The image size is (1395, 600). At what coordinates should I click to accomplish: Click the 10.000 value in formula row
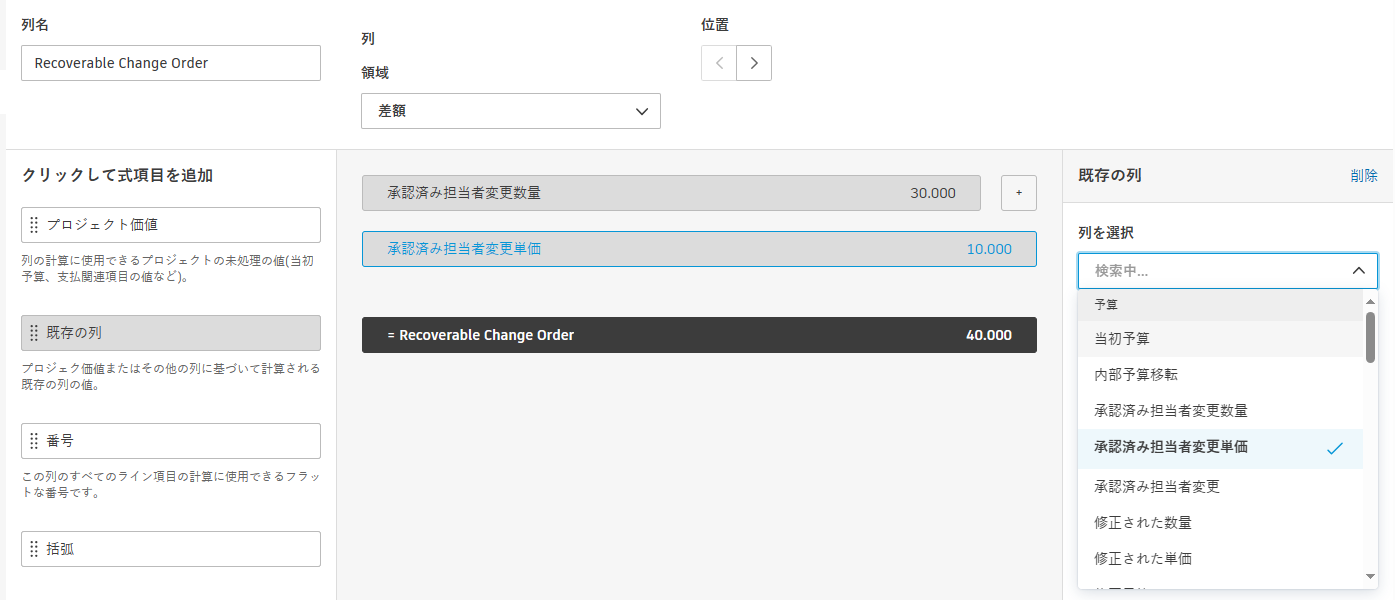(x=989, y=249)
